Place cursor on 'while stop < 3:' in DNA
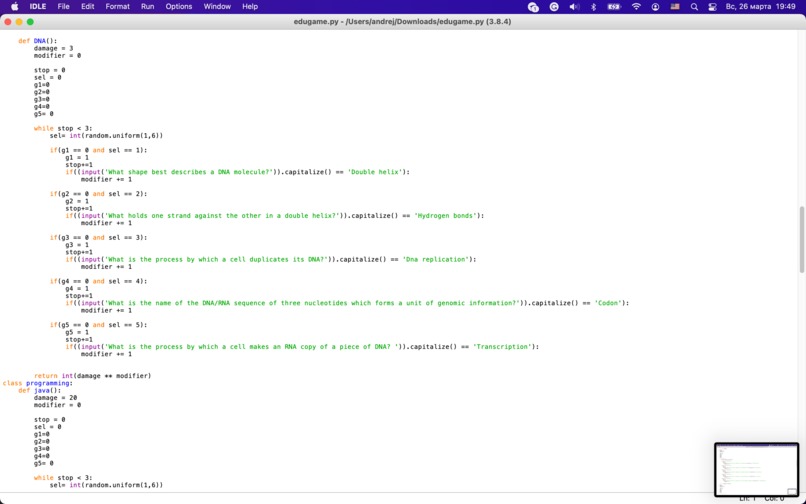The image size is (806, 504). pos(63,129)
